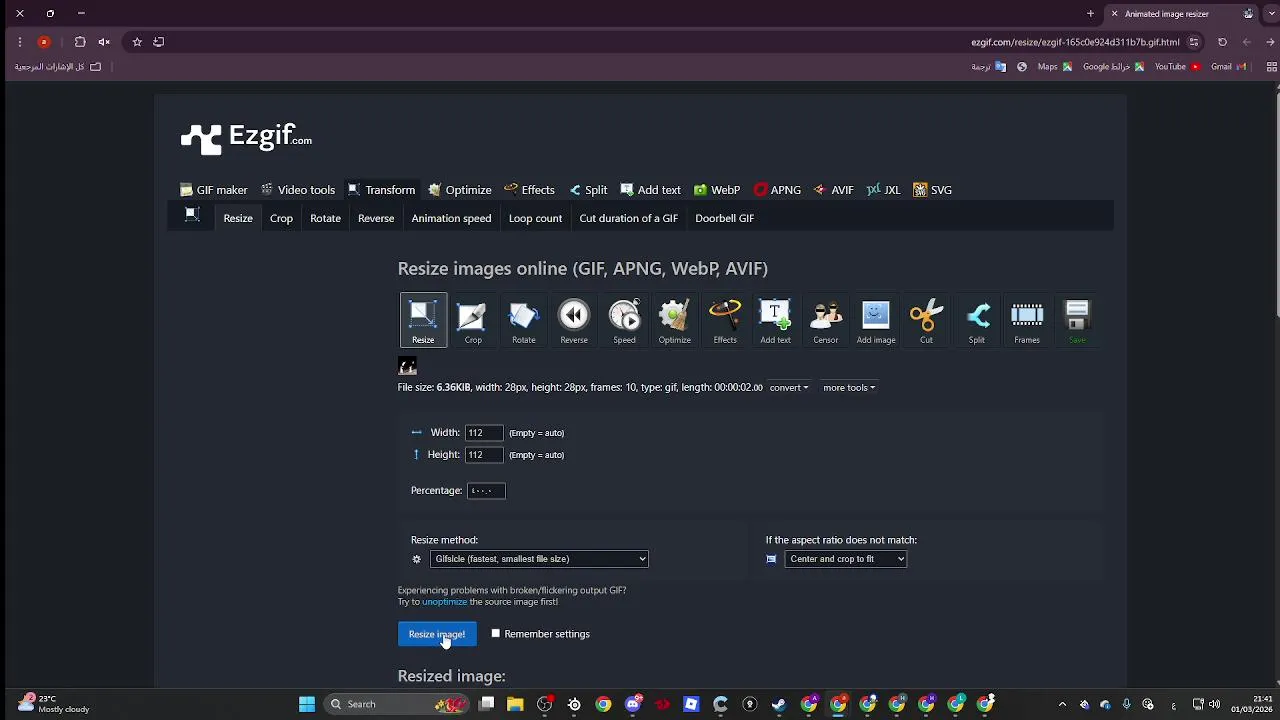Image resolution: width=1280 pixels, height=720 pixels.
Task: Switch to the Animation speed submenu tab
Action: tap(451, 218)
